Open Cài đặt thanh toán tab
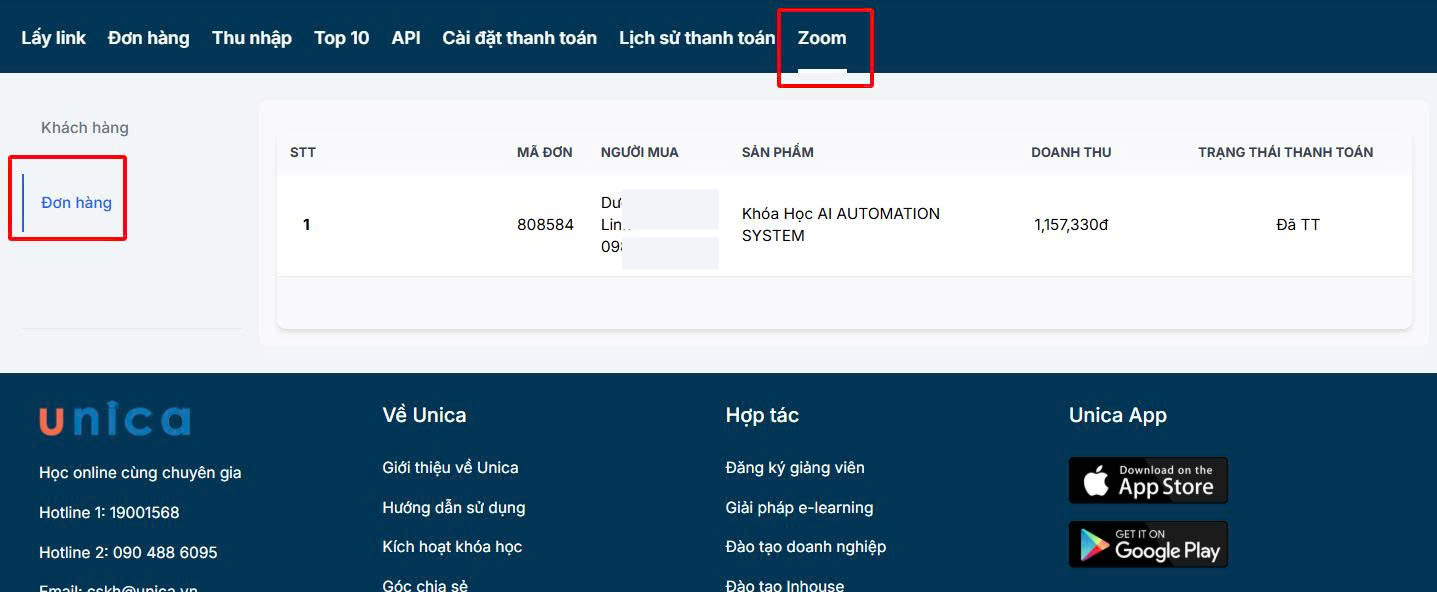The width and height of the screenshot is (1437, 592). pyautogui.click(x=519, y=38)
